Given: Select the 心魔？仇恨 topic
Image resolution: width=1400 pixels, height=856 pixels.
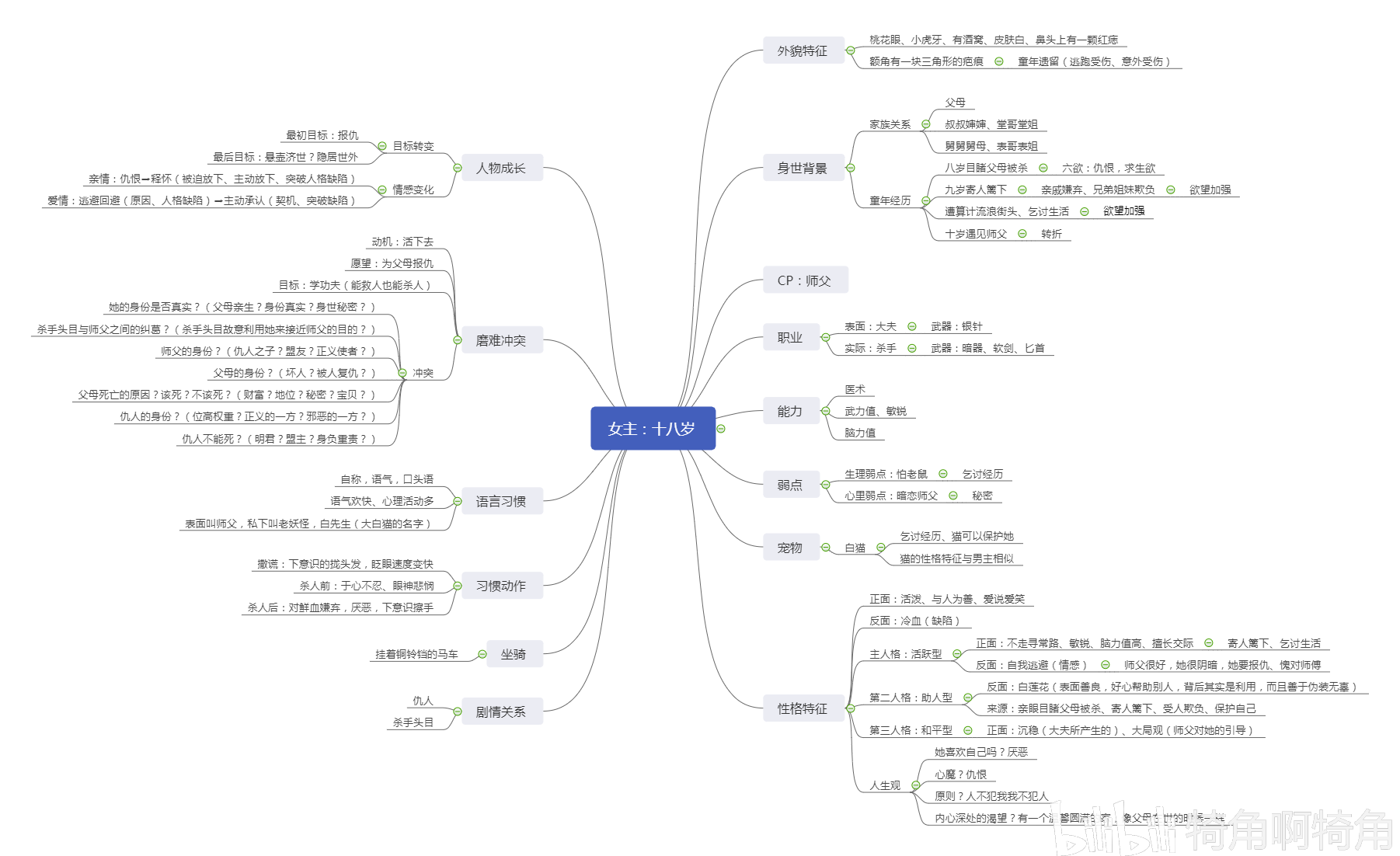Looking at the screenshot, I should pos(961,774).
